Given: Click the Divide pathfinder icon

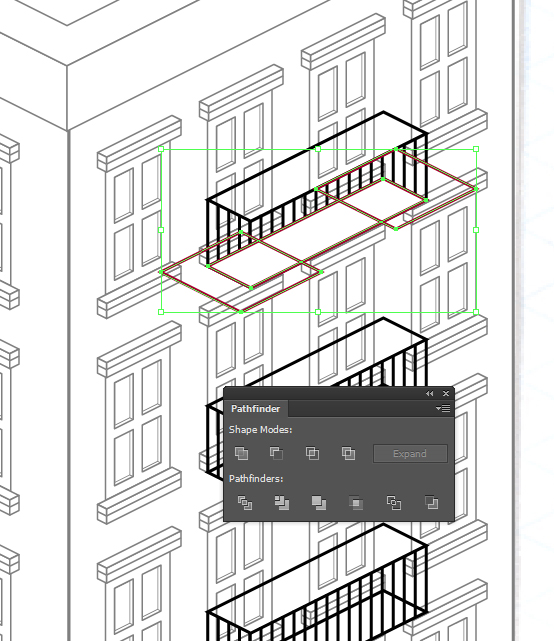Looking at the screenshot, I should 244,502.
